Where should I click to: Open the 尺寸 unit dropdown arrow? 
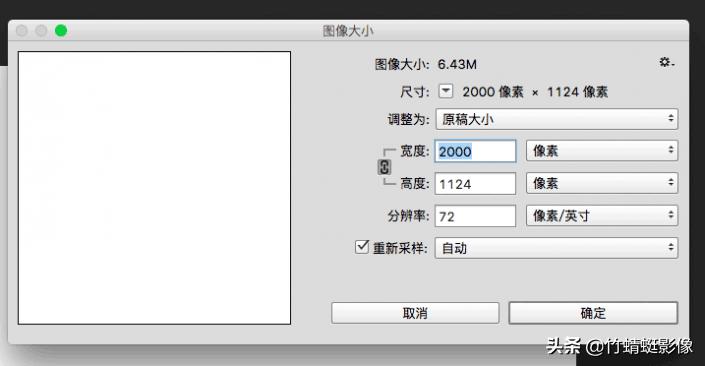[x=446, y=91]
